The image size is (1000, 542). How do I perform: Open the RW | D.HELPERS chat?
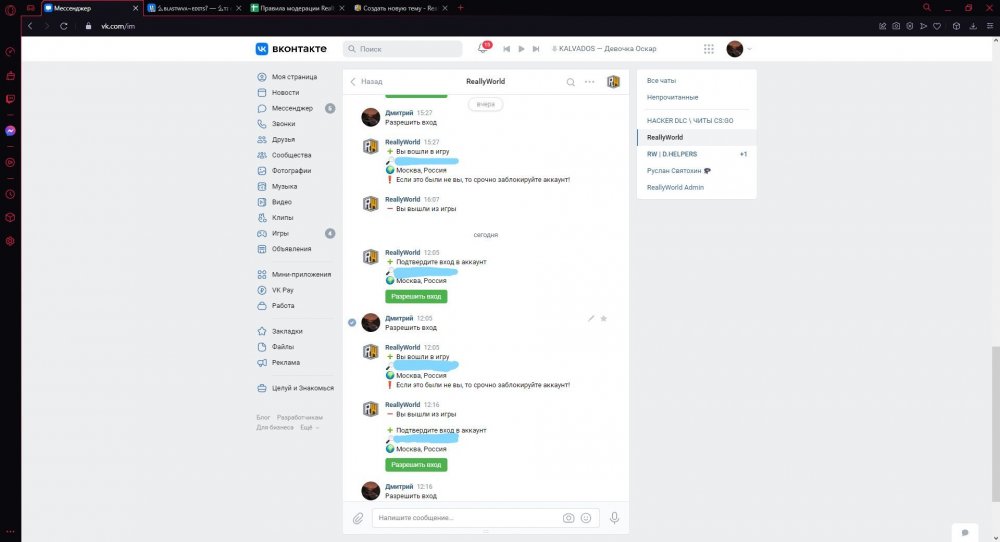[696, 154]
